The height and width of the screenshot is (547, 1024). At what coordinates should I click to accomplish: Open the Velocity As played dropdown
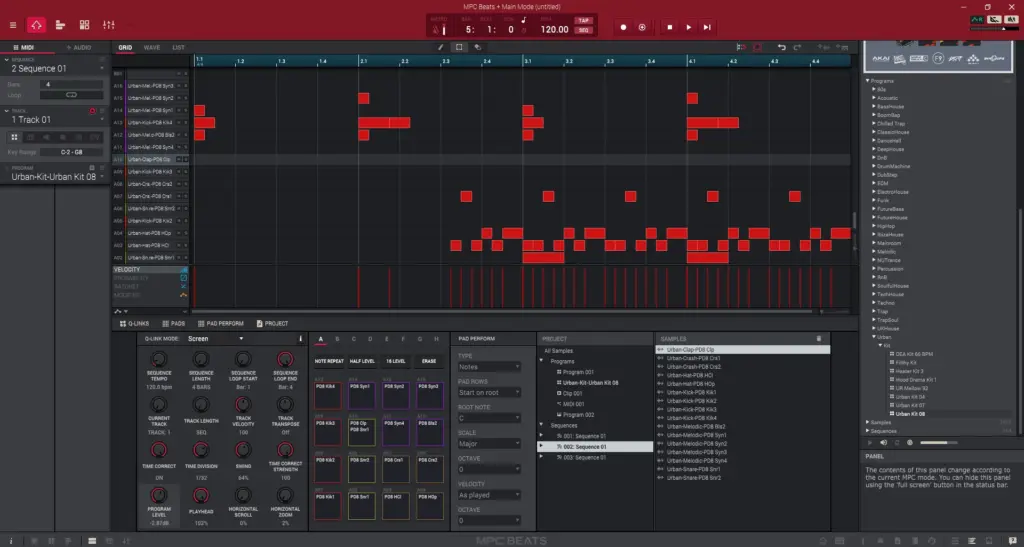pos(488,495)
